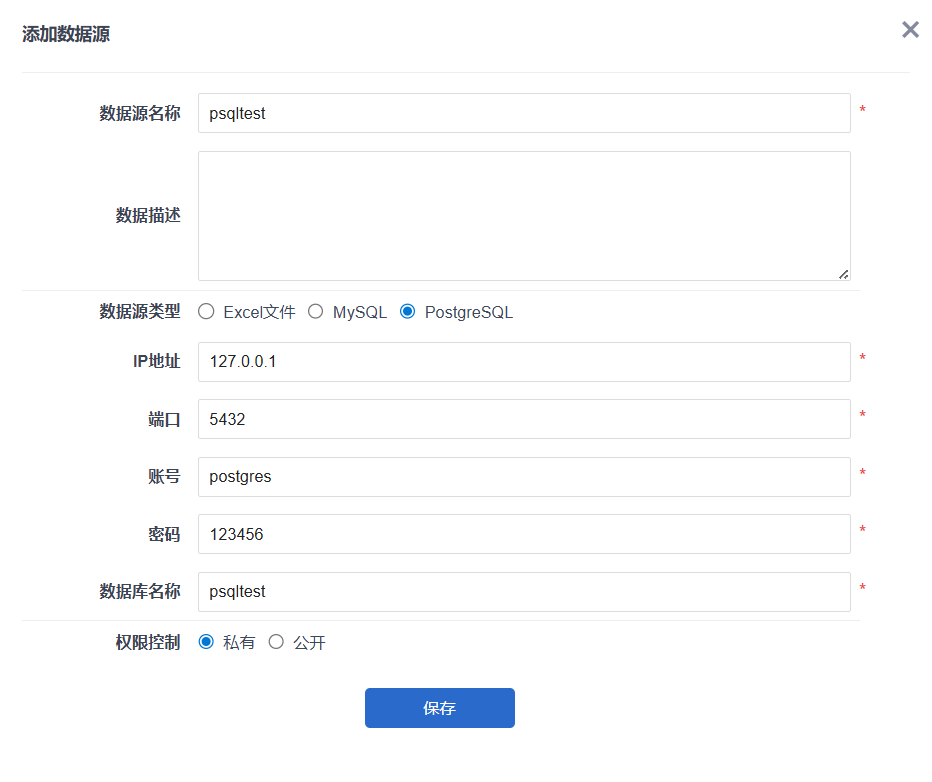Click the 密码 field showing 123456
Screen dimensions: 932x782
click(x=524, y=534)
